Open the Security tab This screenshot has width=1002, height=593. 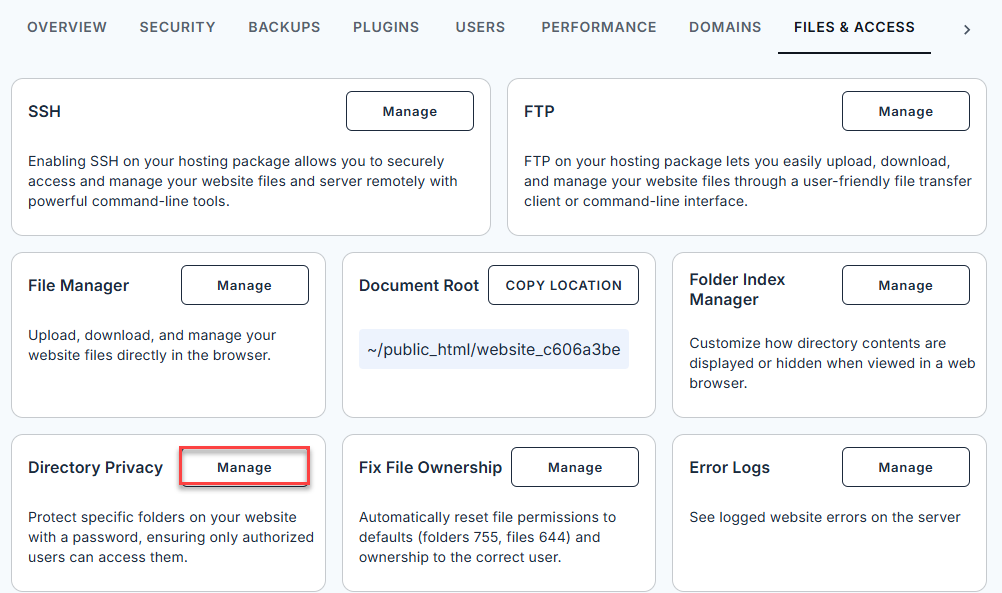[x=177, y=27]
